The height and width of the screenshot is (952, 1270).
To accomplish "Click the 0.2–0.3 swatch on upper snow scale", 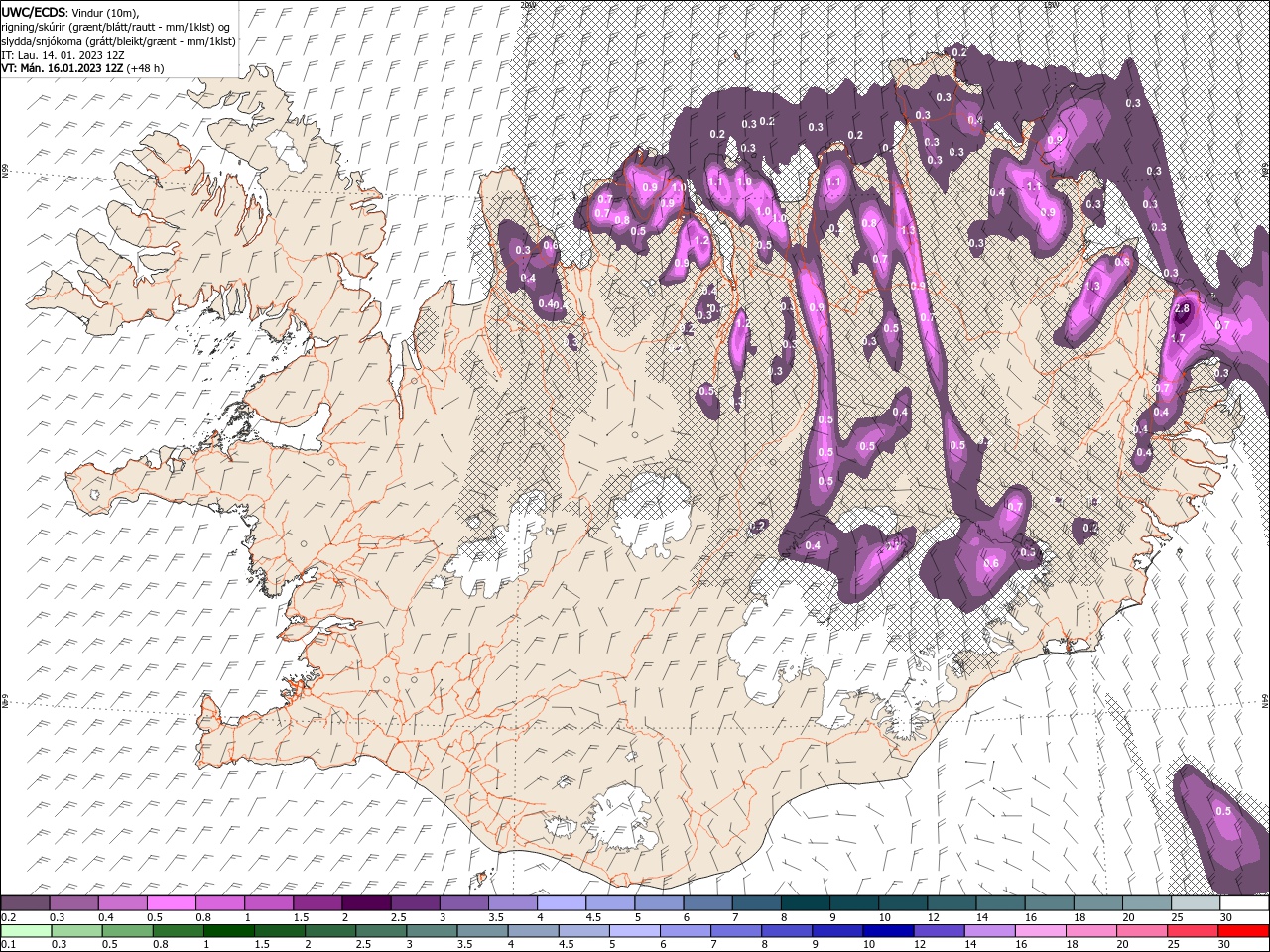I will (x=25, y=902).
